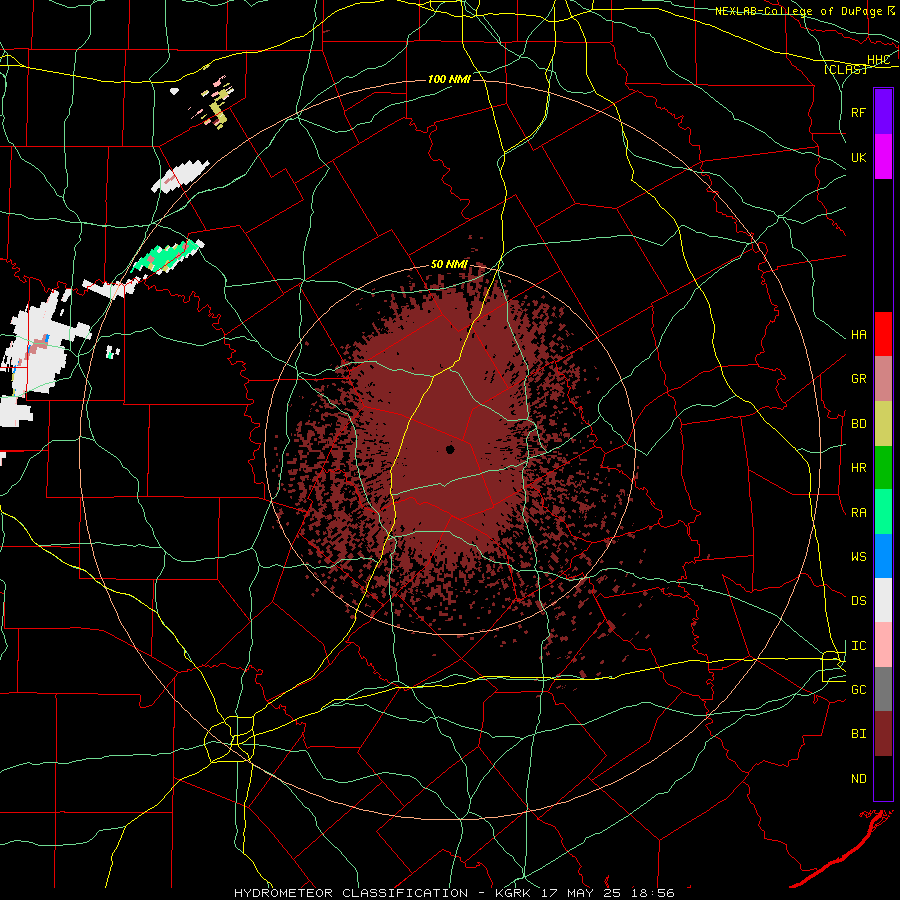The width and height of the screenshot is (900, 900).
Task: Click the HR legend label
Action: [x=858, y=468]
